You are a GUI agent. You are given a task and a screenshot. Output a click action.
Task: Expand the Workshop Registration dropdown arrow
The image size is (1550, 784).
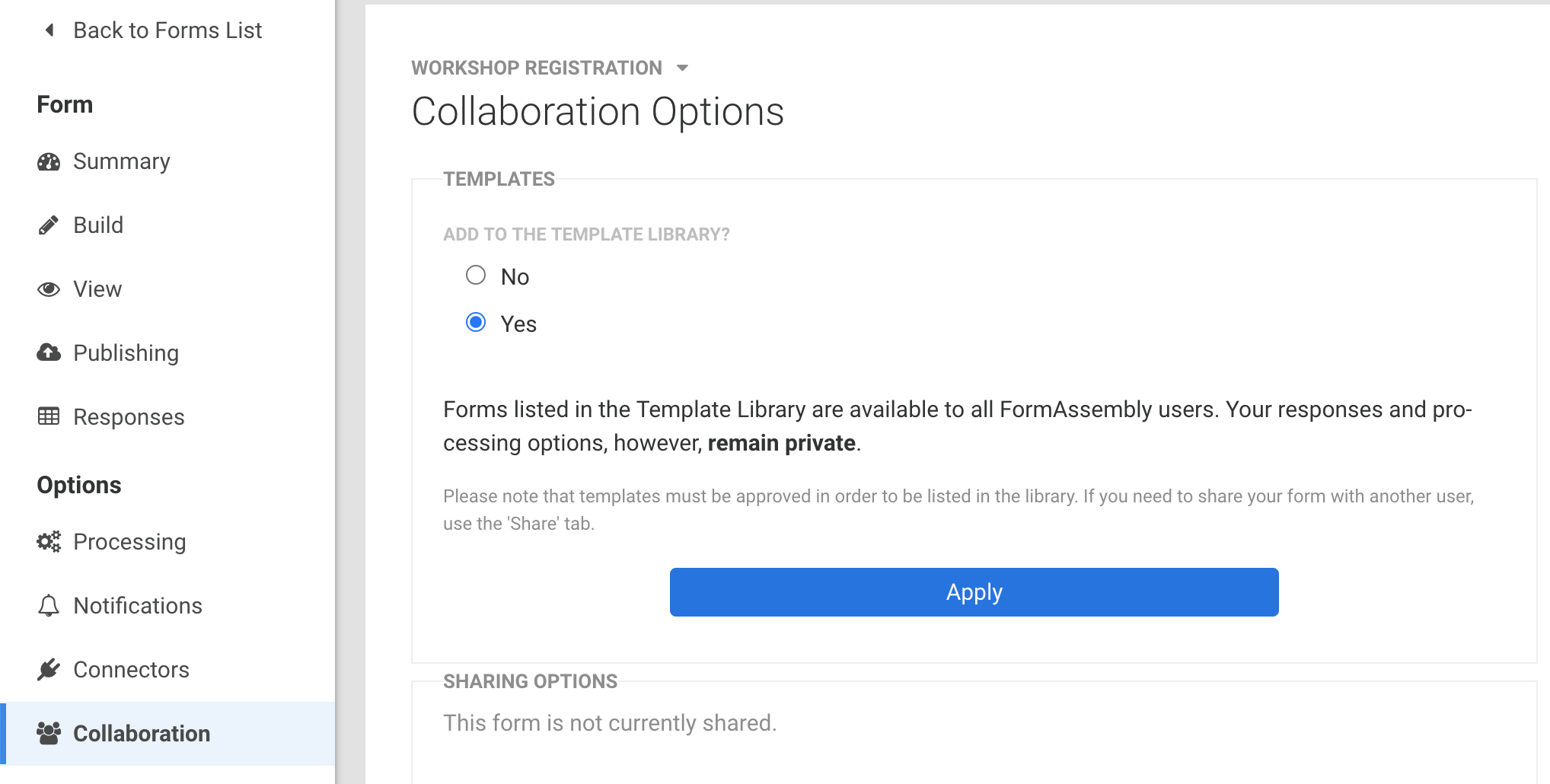tap(682, 69)
